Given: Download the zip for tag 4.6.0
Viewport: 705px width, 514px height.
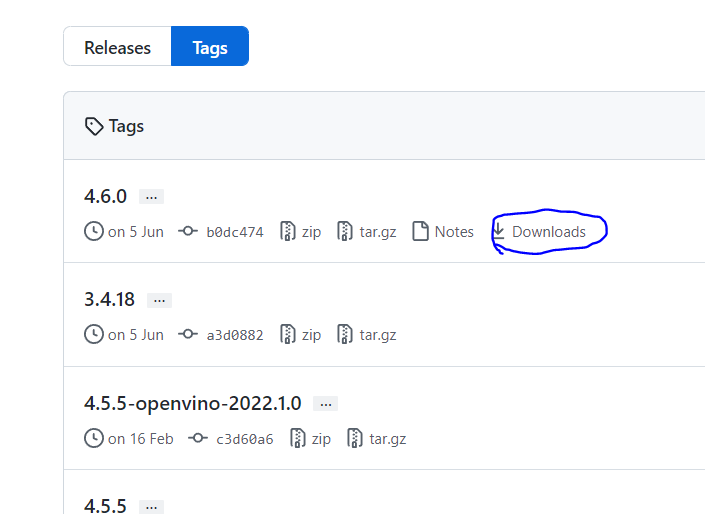Looking at the screenshot, I should point(311,232).
